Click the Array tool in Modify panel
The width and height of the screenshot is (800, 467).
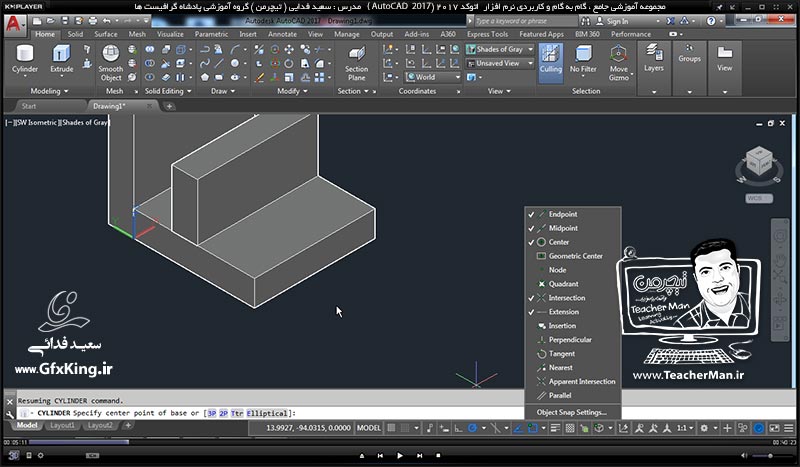click(319, 77)
